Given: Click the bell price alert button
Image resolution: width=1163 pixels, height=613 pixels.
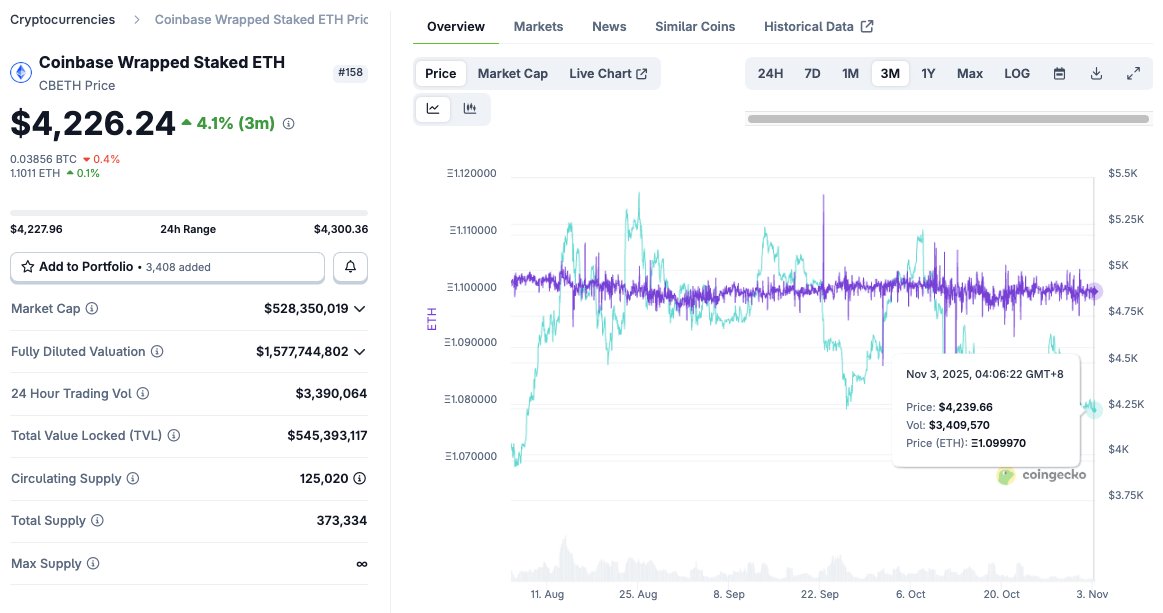Looking at the screenshot, I should point(350,266).
